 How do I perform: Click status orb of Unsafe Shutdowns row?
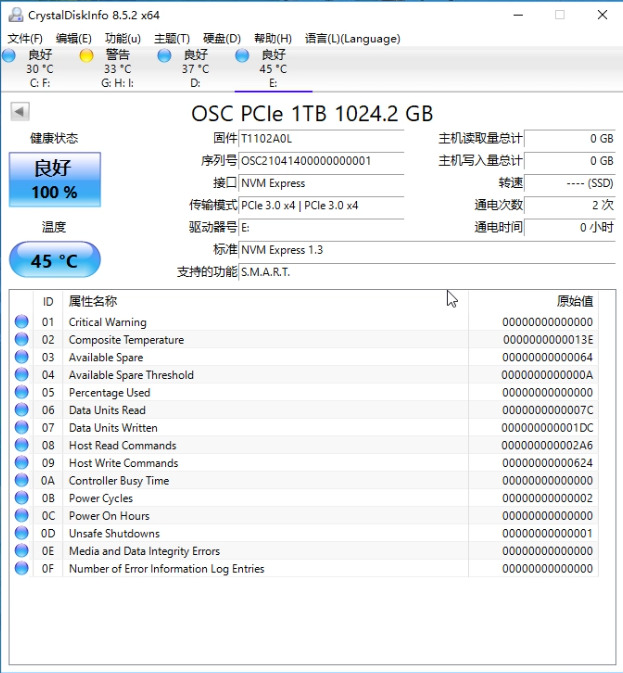tap(21, 533)
